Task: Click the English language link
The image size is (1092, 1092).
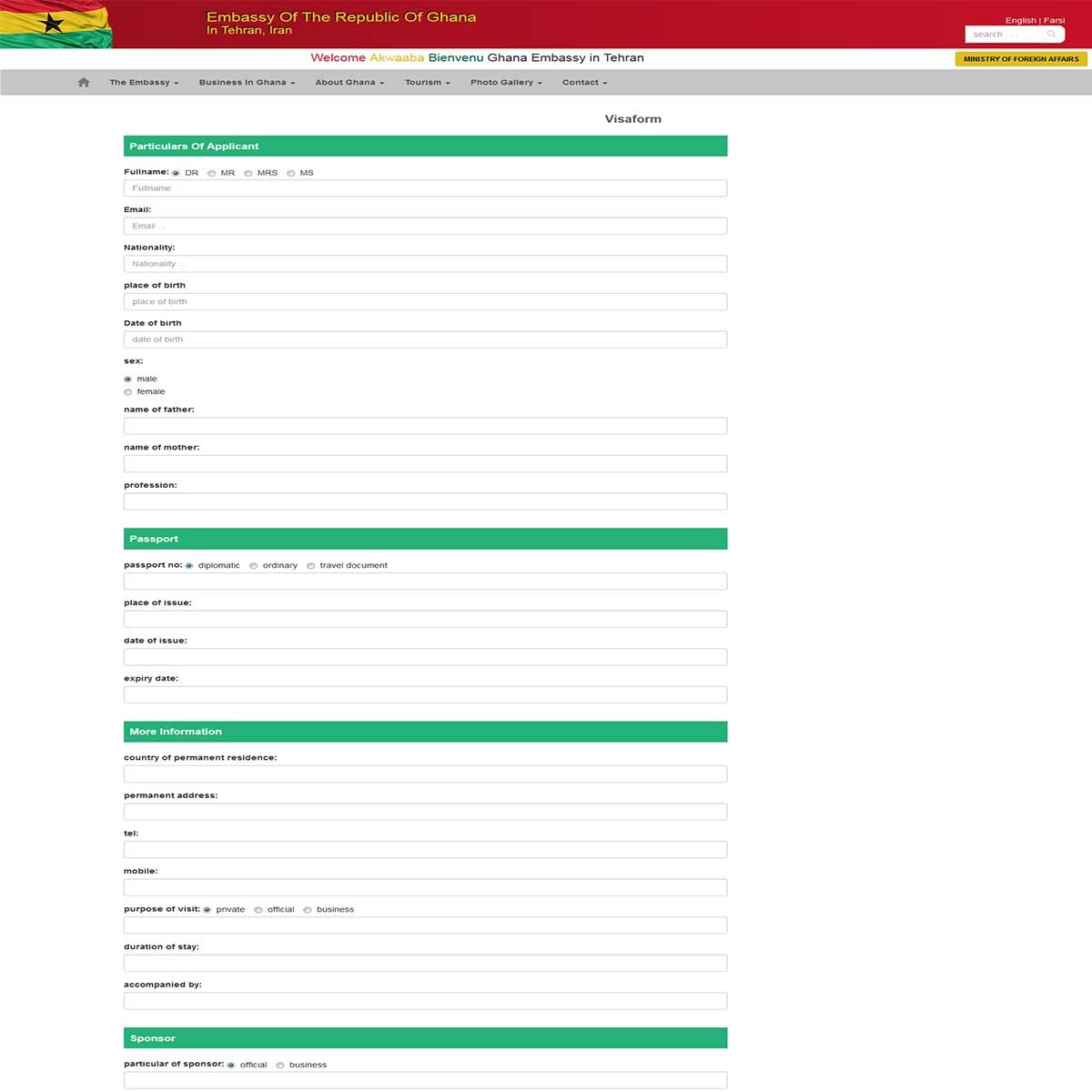Action: pyautogui.click(x=1020, y=19)
